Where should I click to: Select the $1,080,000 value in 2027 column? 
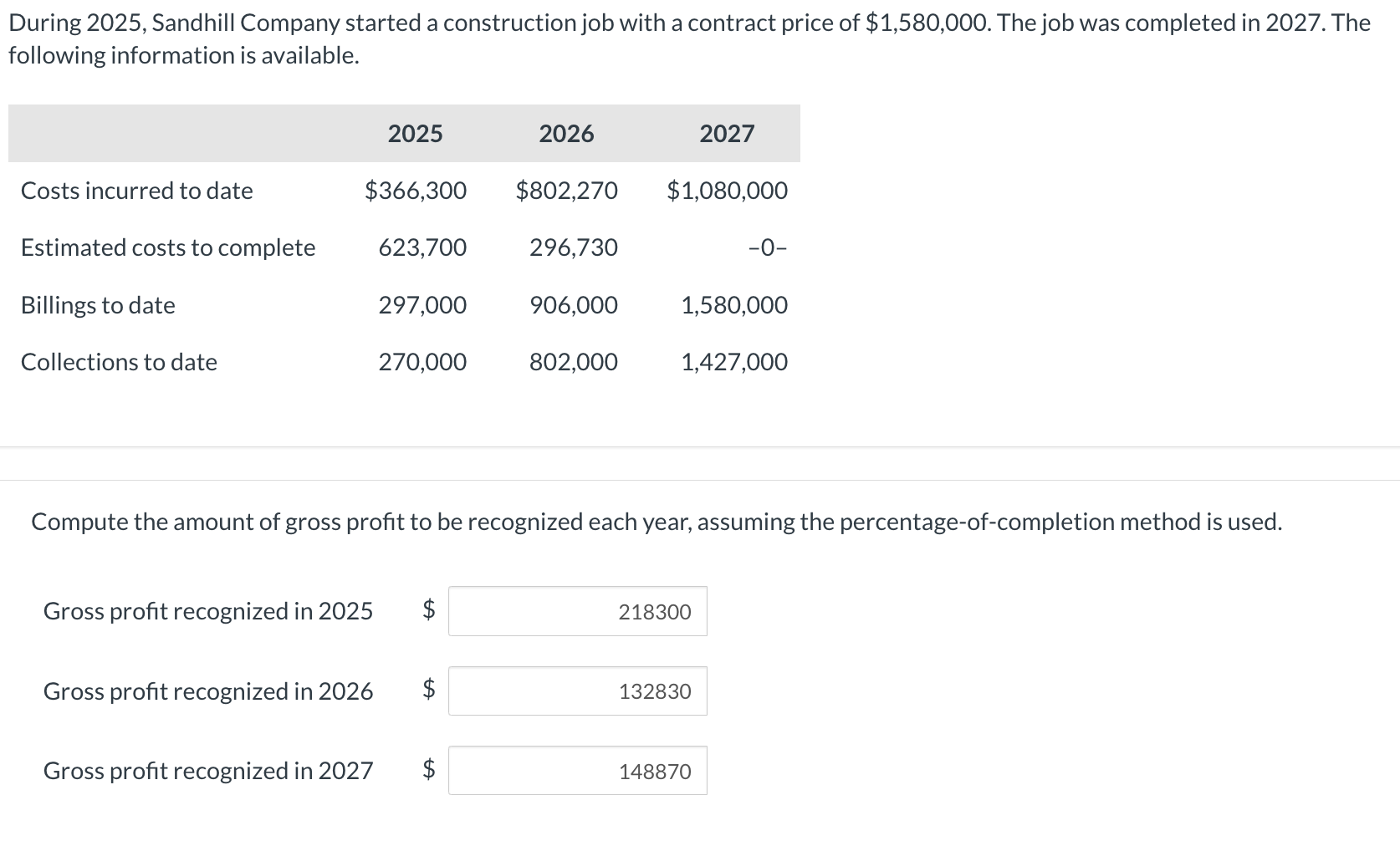(726, 190)
